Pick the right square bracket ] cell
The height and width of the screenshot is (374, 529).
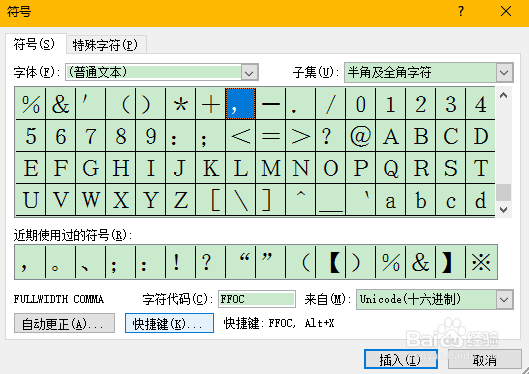270,200
